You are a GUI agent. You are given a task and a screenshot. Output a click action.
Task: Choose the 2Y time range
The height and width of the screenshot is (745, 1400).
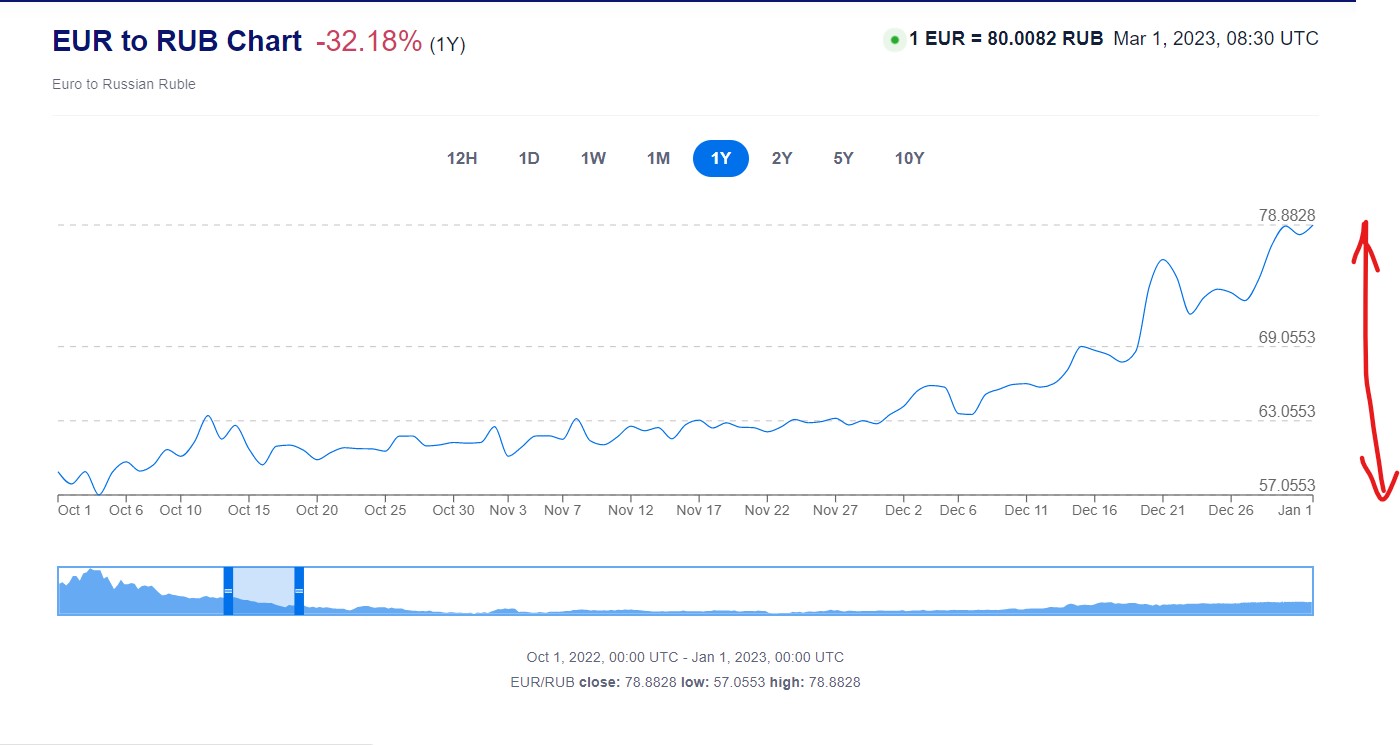coord(782,158)
